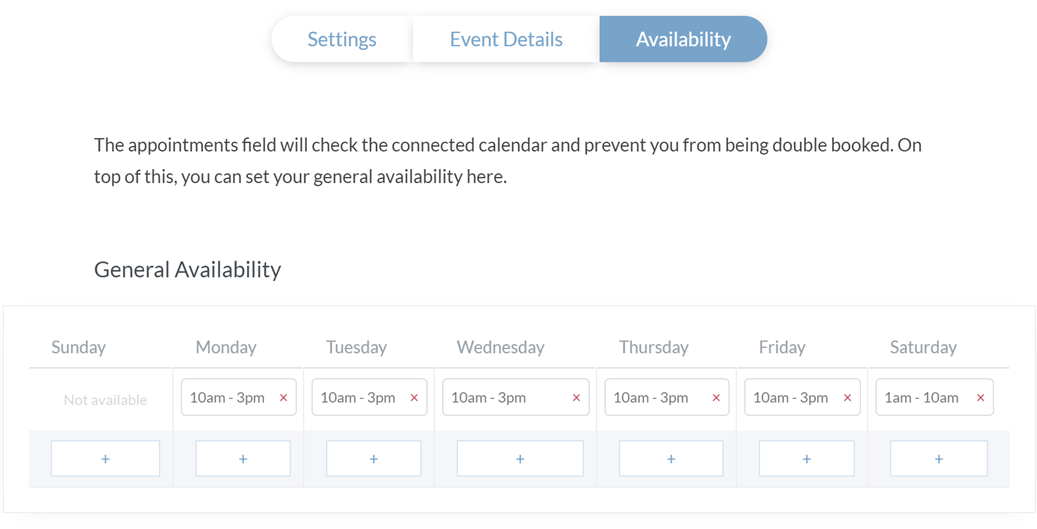This screenshot has width=1037, height=529.
Task: Add a time slot for Sunday
Action: click(105, 459)
